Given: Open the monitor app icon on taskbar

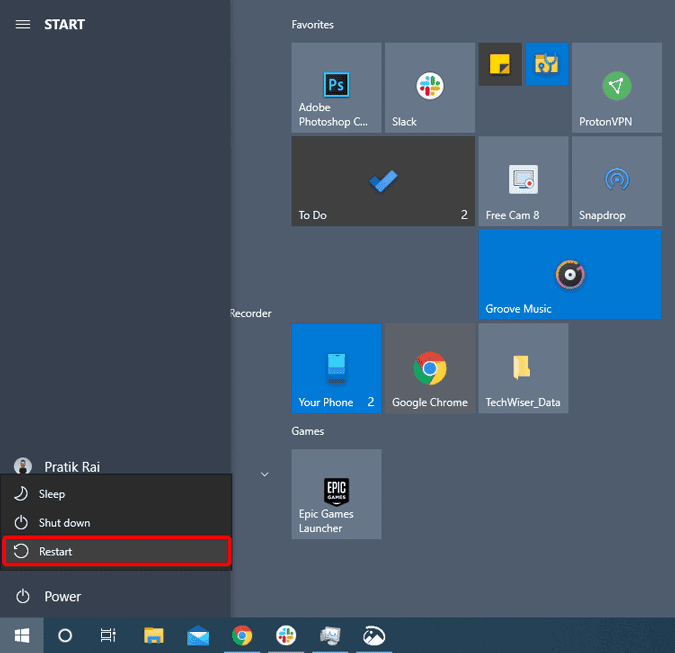Looking at the screenshot, I should [330, 635].
